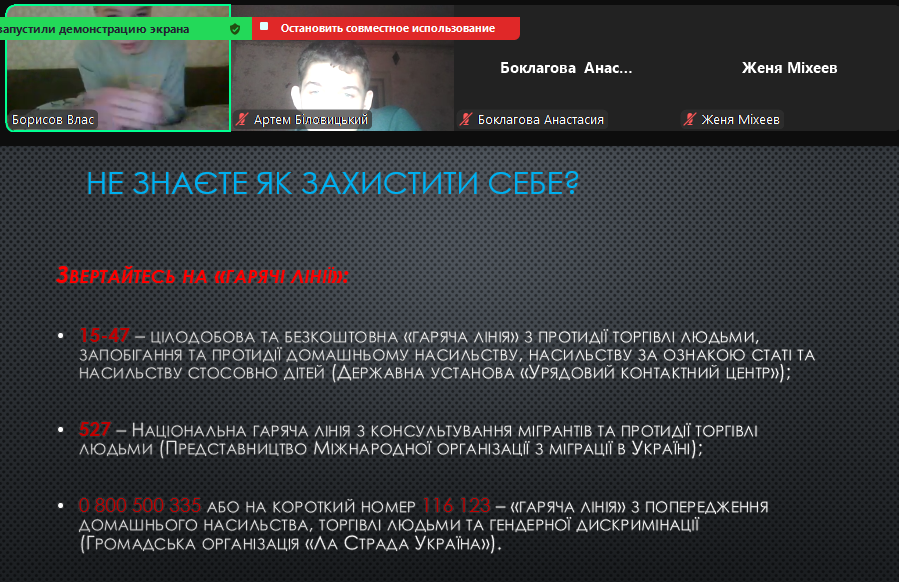Select Борисов Влас video thumbnail
The image size is (899, 582).
(118, 80)
